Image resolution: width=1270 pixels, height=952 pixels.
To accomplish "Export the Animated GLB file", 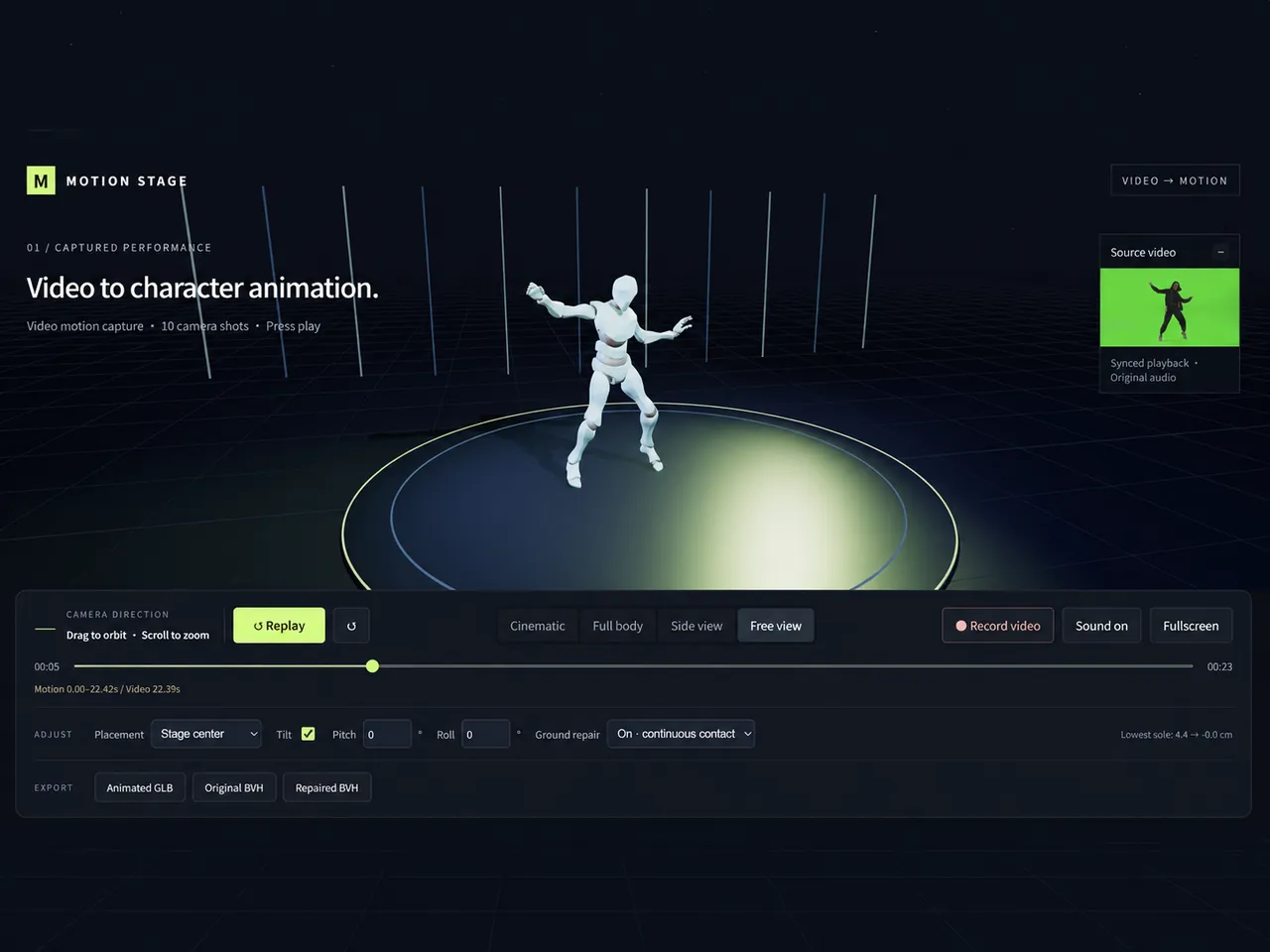I will click(140, 787).
